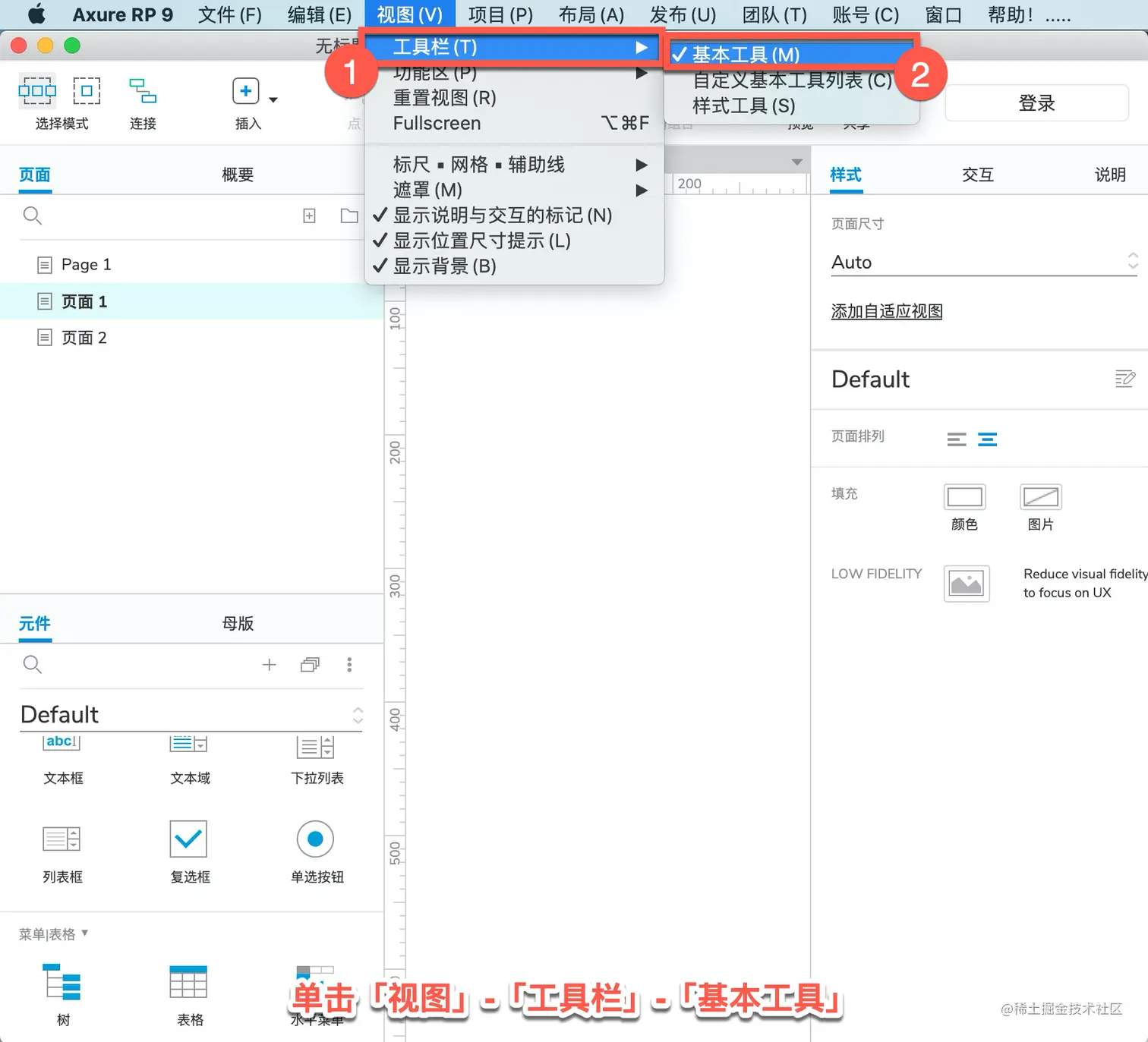This screenshot has width=1148, height=1042.
Task: Add a new page icon
Action: click(x=310, y=216)
